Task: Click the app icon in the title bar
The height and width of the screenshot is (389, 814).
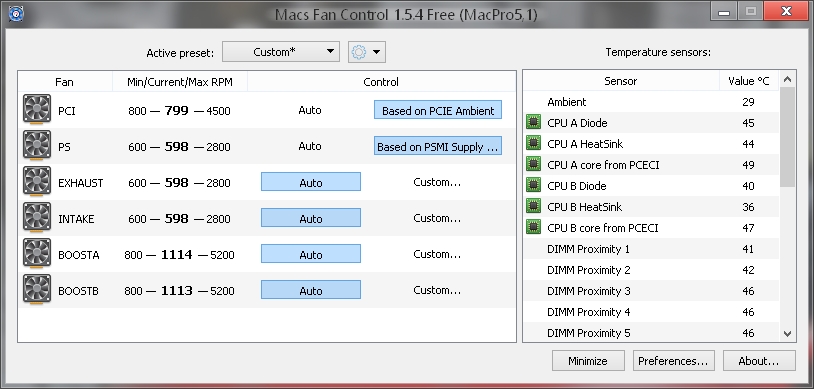Action: (x=16, y=13)
